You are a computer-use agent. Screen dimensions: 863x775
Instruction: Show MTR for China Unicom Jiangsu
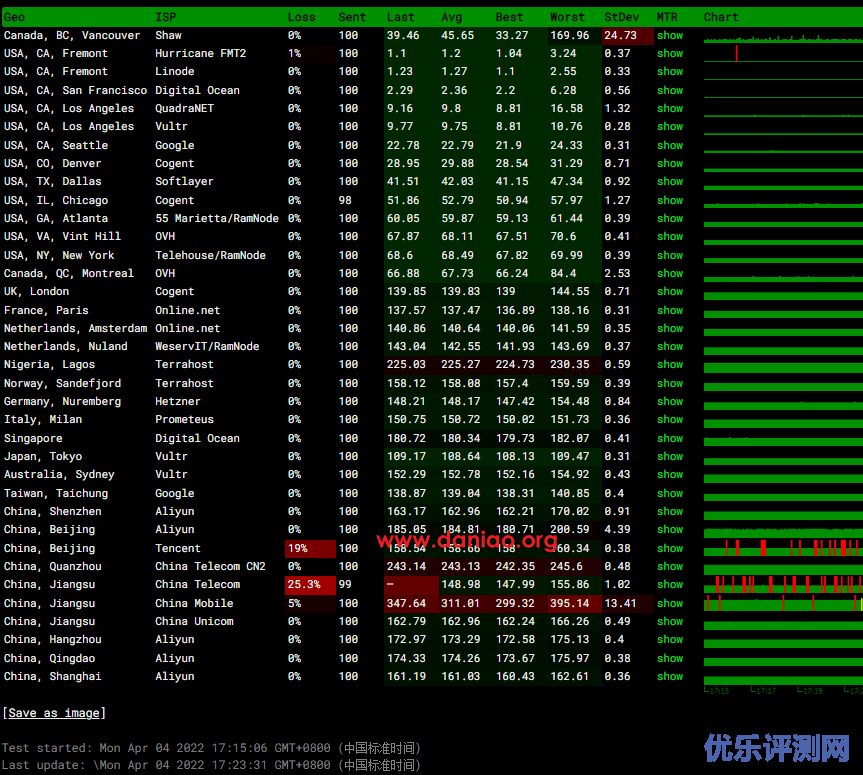670,621
